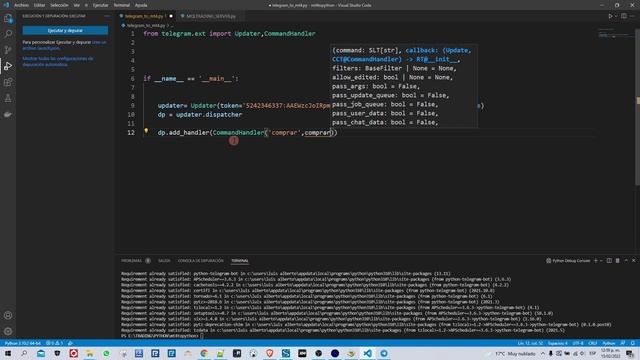Click the Ejecutar y depurar button
640x360 pixels.
tap(65, 31)
